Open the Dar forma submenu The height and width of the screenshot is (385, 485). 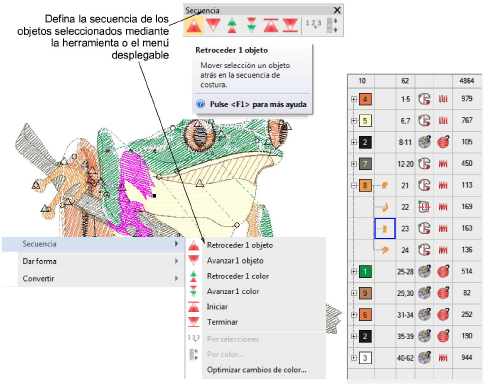tap(93, 261)
